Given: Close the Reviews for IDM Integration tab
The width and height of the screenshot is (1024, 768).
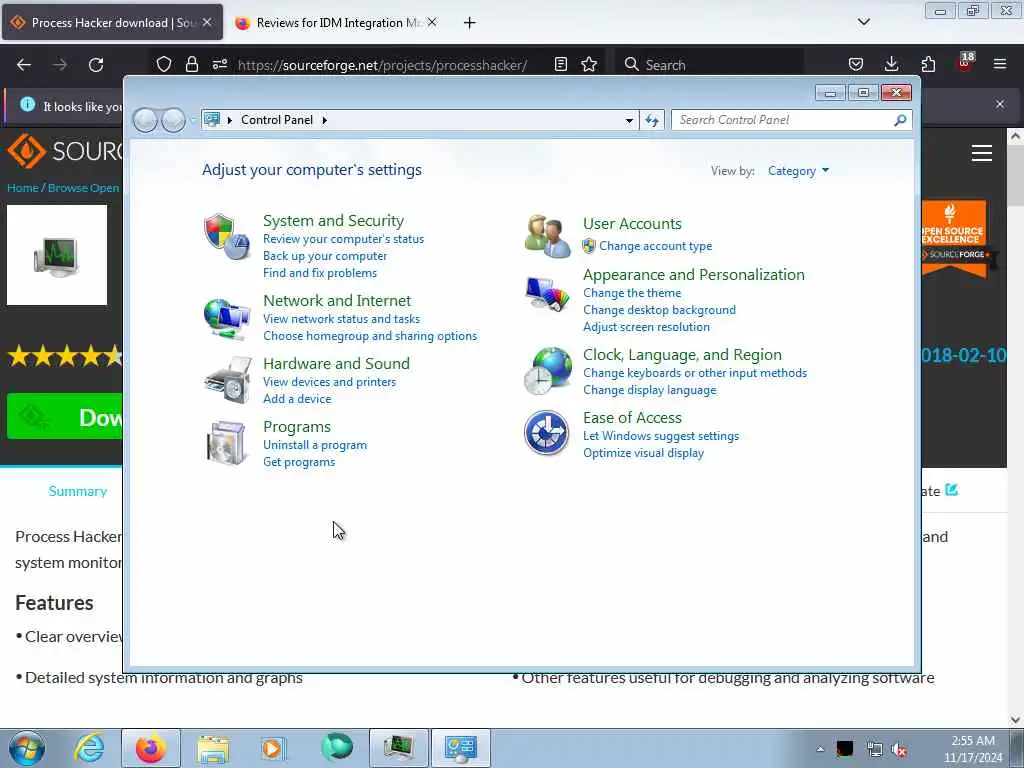Looking at the screenshot, I should (432, 22).
